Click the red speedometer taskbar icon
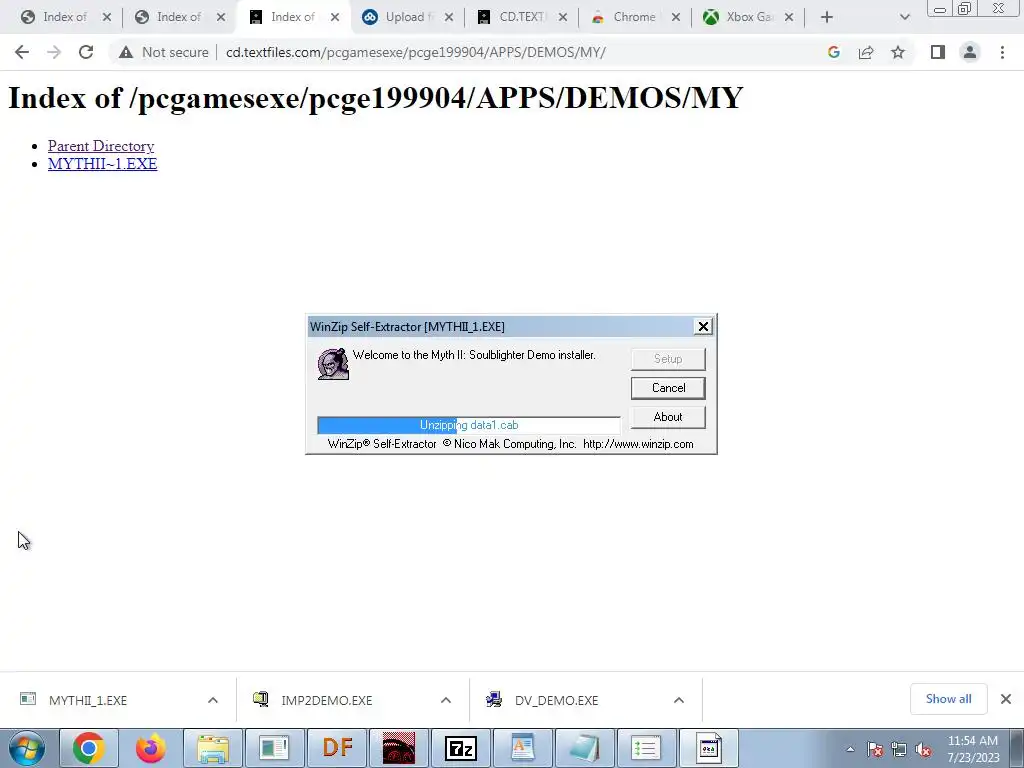This screenshot has width=1024, height=768. pyautogui.click(x=398, y=748)
